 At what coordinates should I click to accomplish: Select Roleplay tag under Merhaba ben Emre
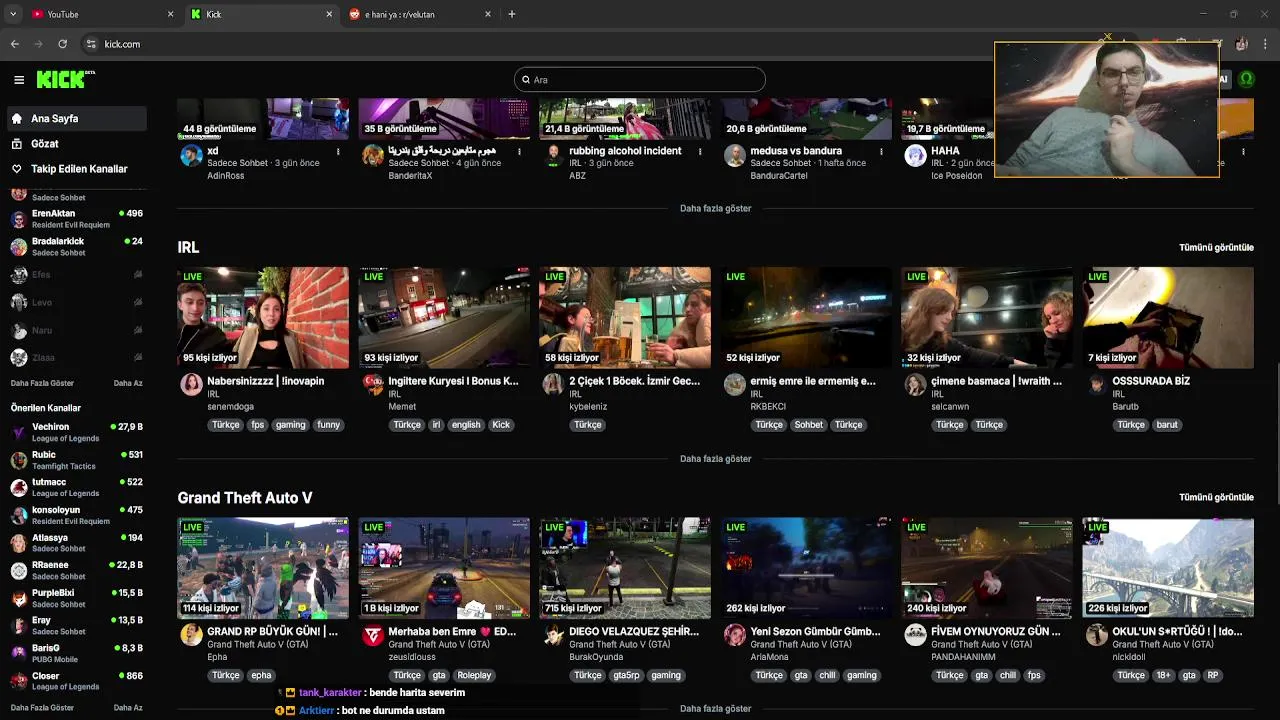click(475, 675)
